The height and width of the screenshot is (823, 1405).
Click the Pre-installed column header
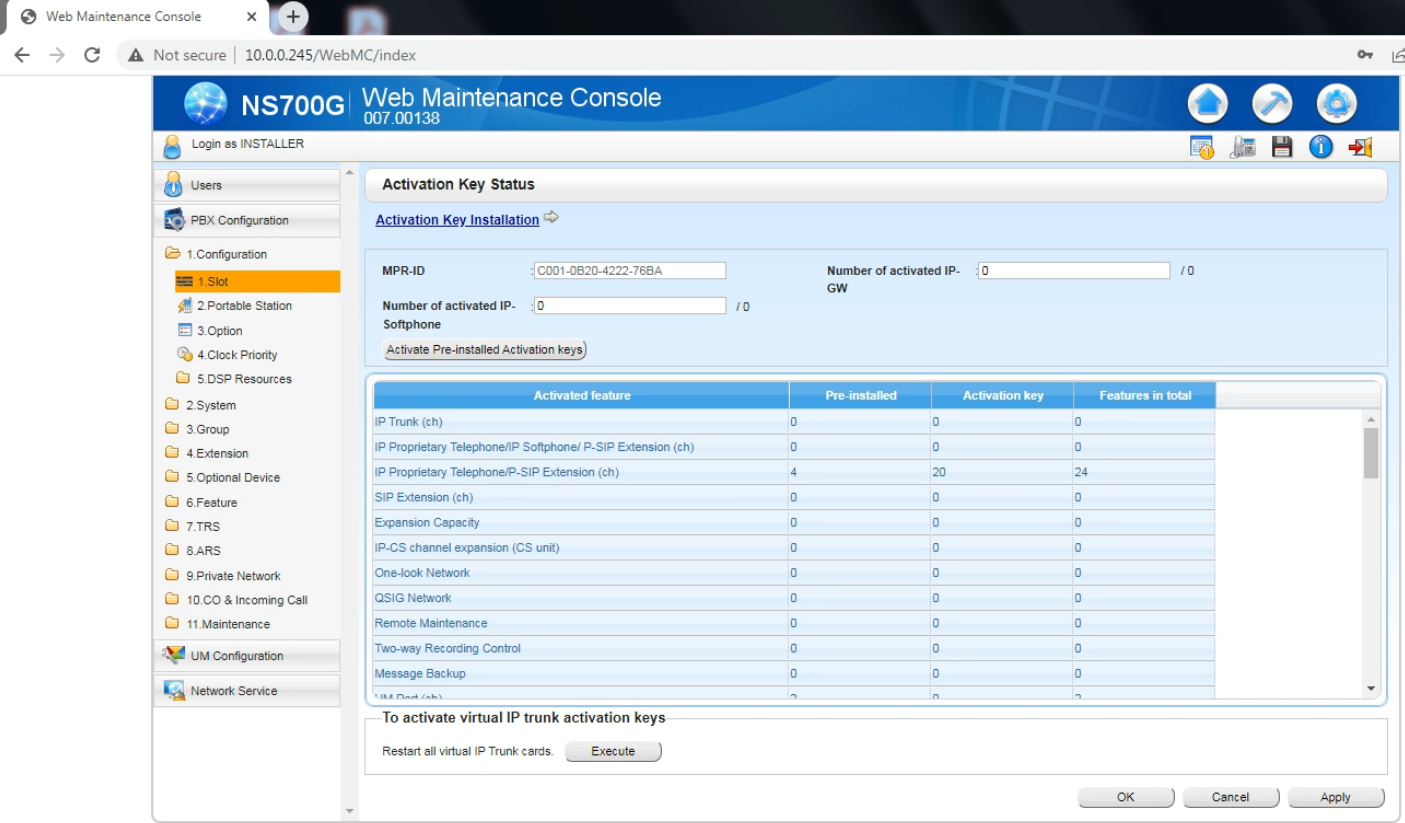pyautogui.click(x=861, y=395)
